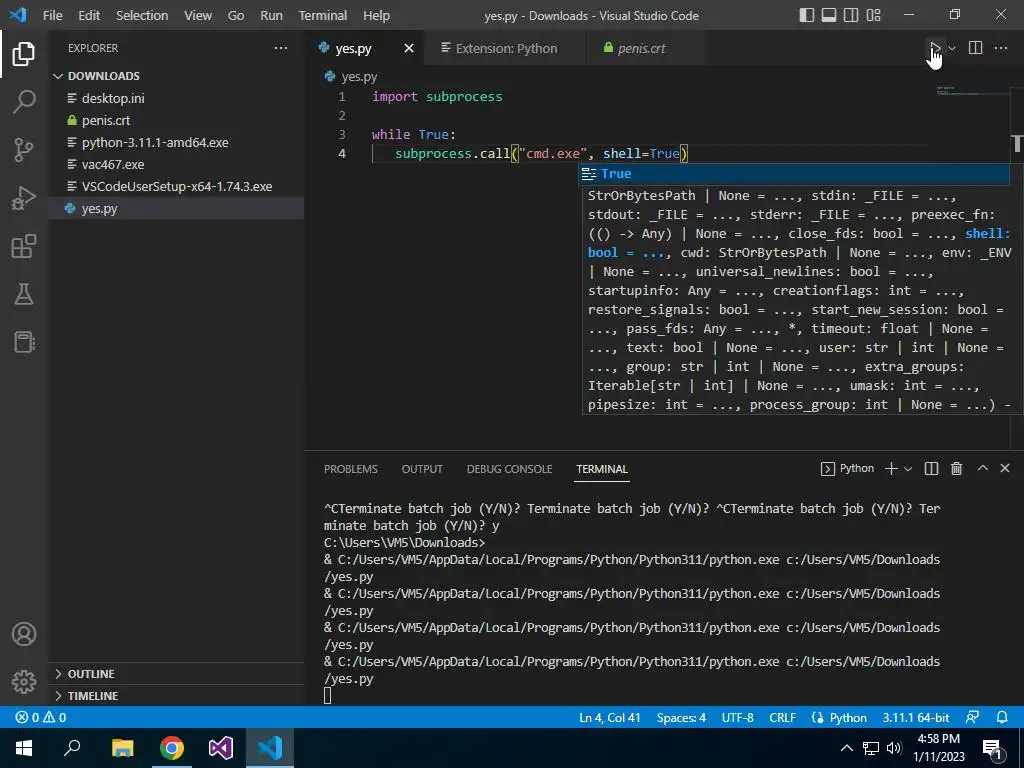The height and width of the screenshot is (768, 1024).
Task: Open the Run and Debug view
Action: 24,198
